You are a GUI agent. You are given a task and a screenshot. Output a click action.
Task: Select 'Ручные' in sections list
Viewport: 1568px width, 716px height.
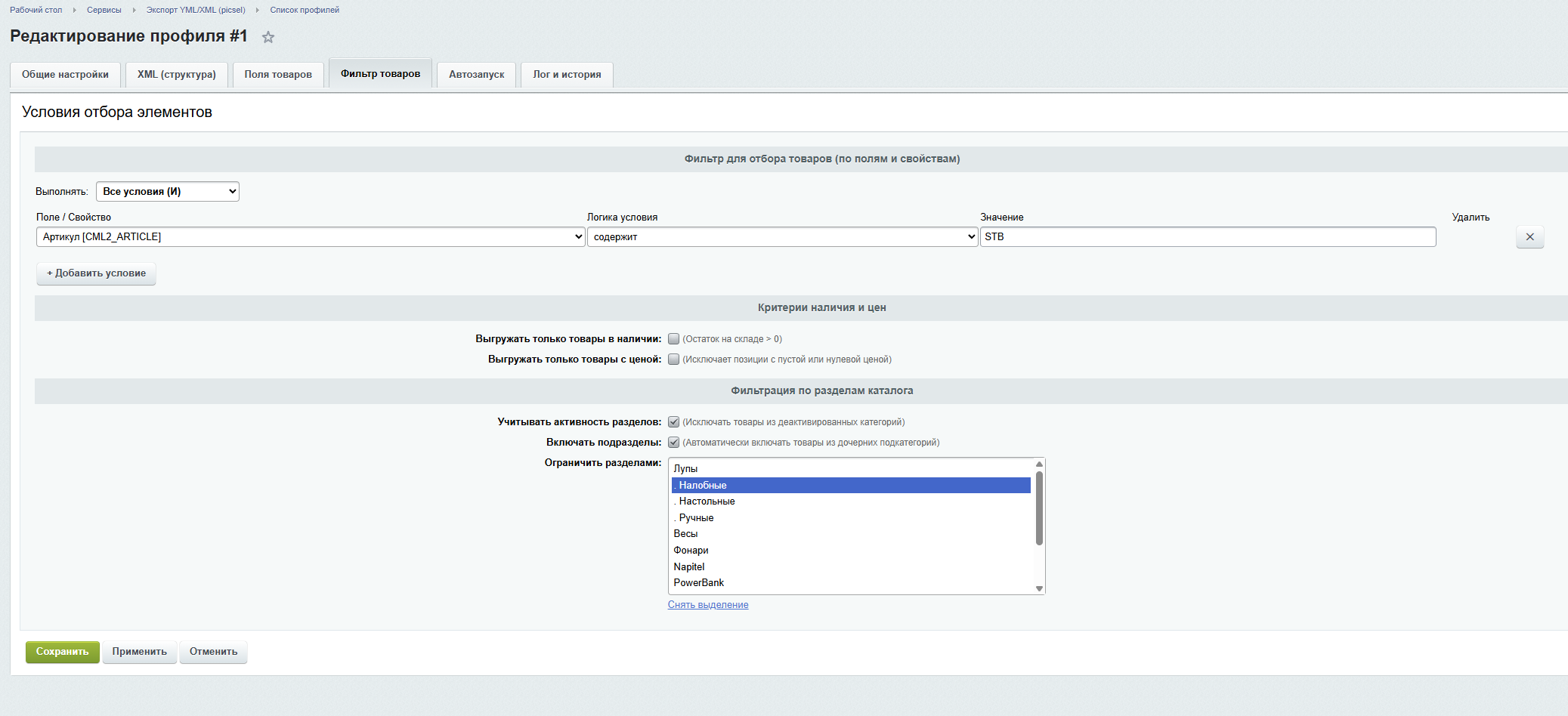click(852, 518)
